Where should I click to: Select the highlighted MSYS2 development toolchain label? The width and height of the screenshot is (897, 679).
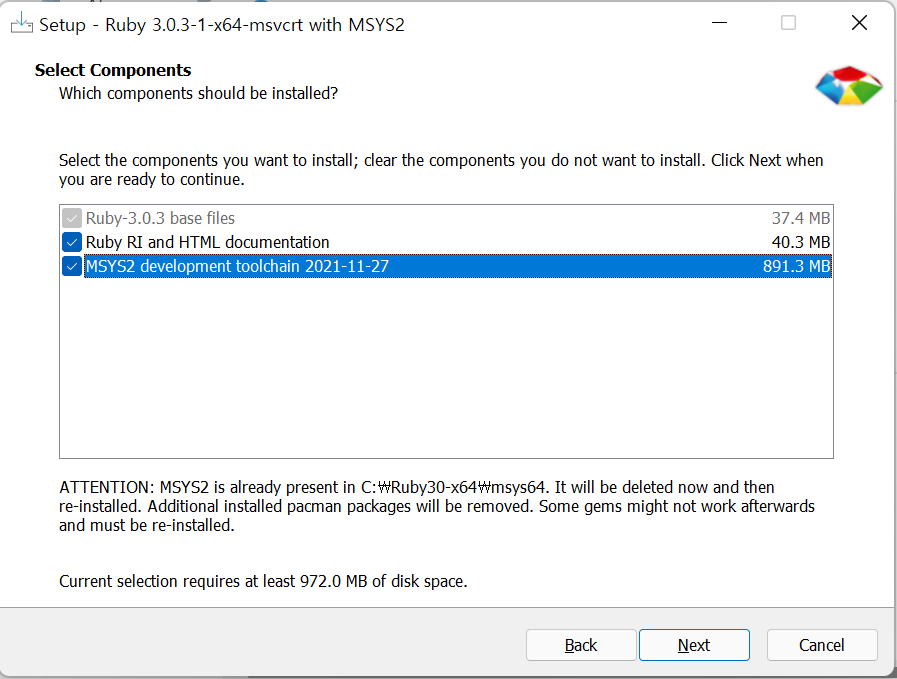(237, 266)
